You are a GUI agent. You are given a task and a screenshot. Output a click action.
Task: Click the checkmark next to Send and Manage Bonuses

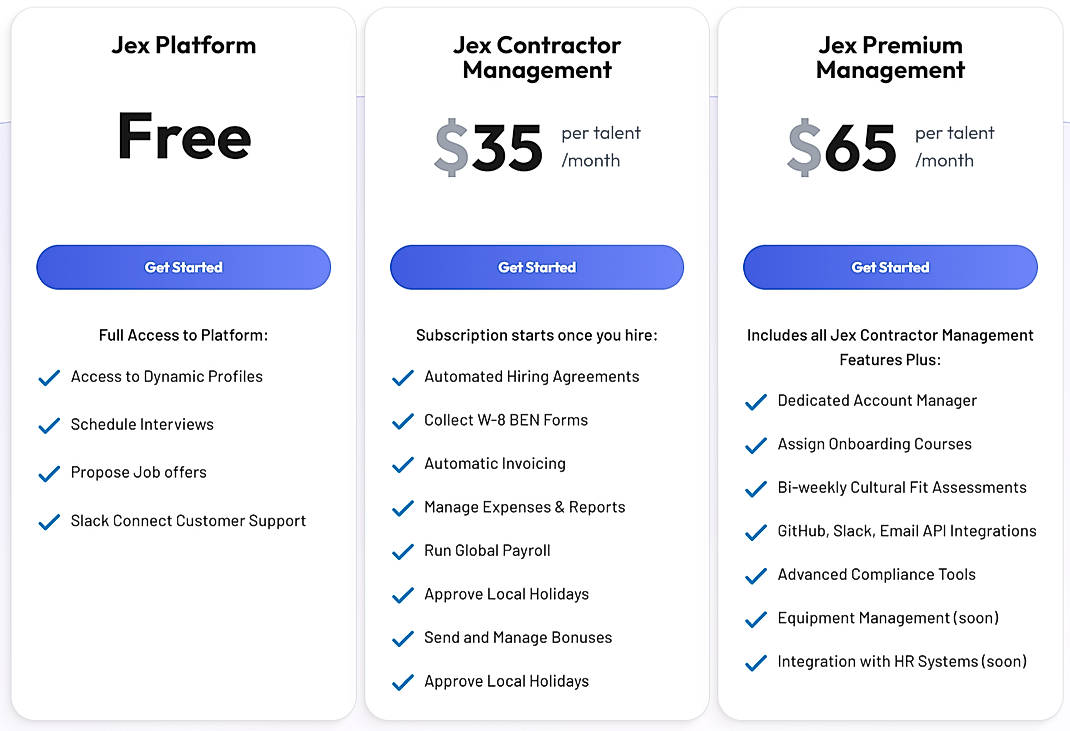point(403,639)
